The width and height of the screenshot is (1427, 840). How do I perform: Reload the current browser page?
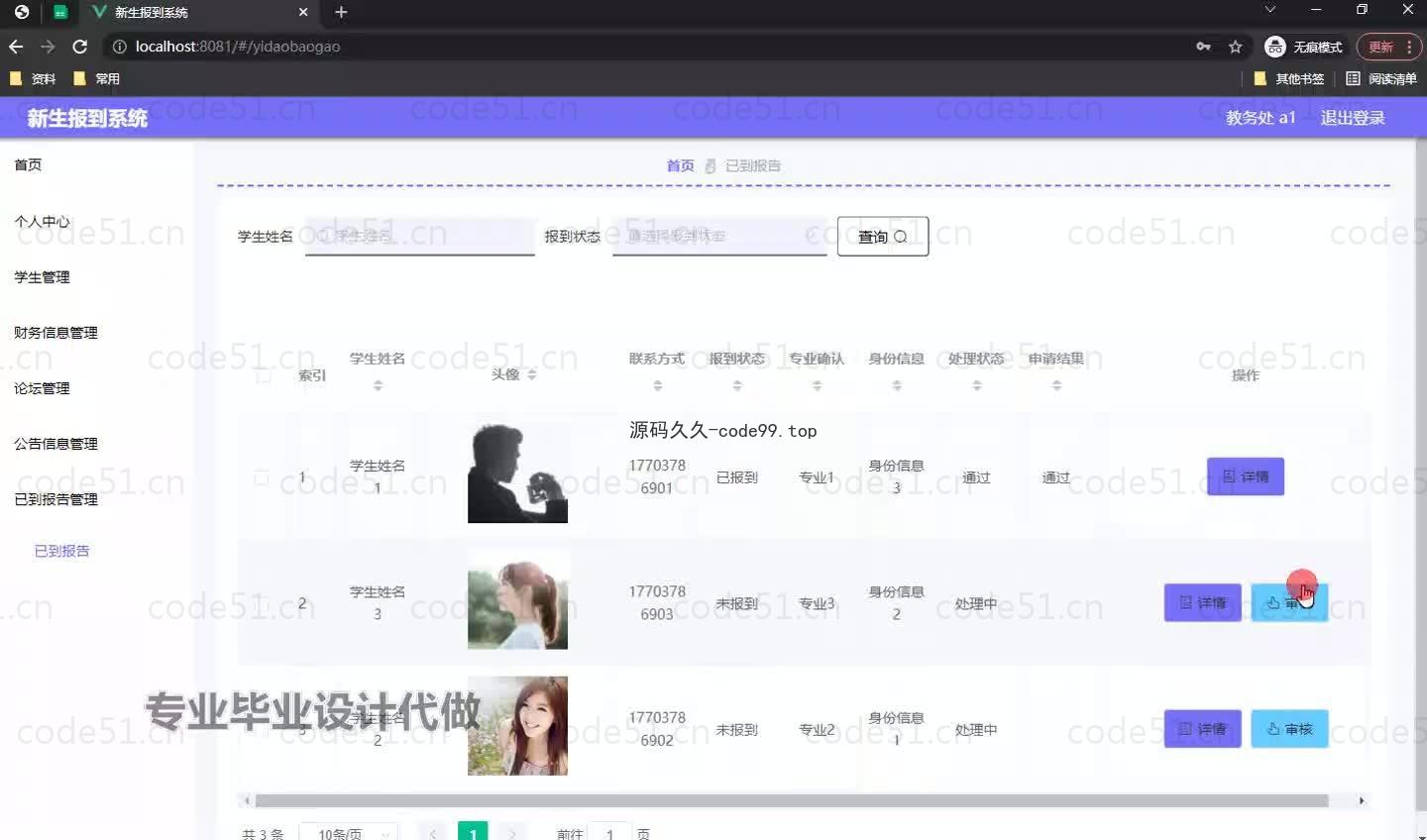pyautogui.click(x=80, y=47)
